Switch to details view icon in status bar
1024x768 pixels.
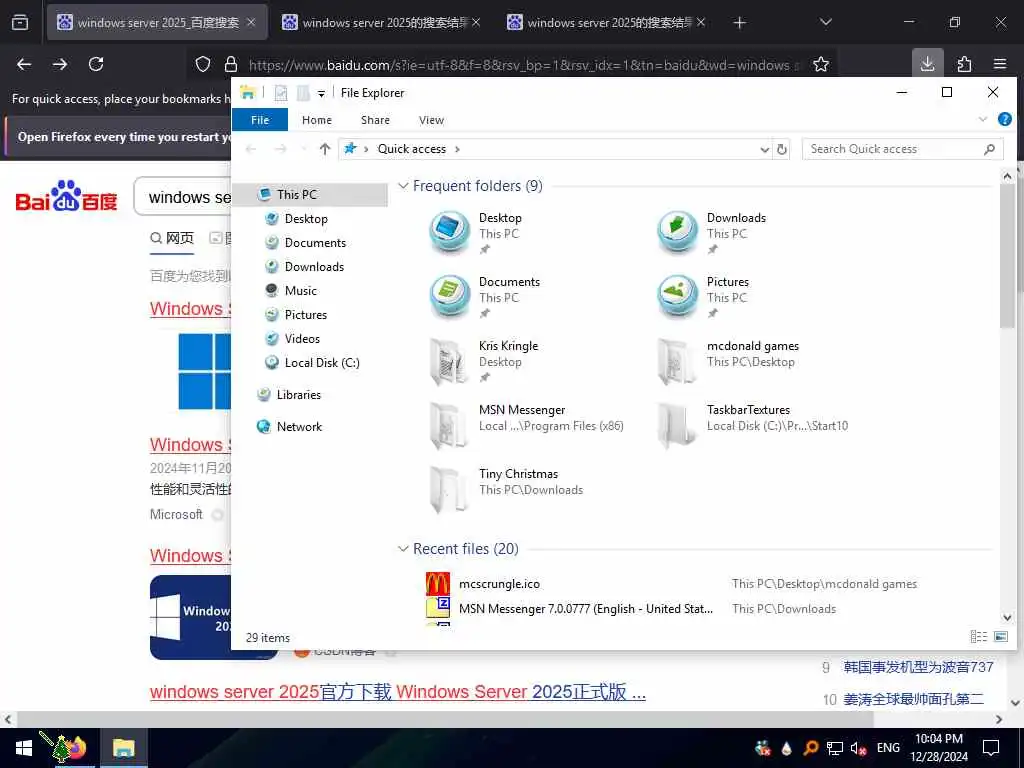coord(978,636)
